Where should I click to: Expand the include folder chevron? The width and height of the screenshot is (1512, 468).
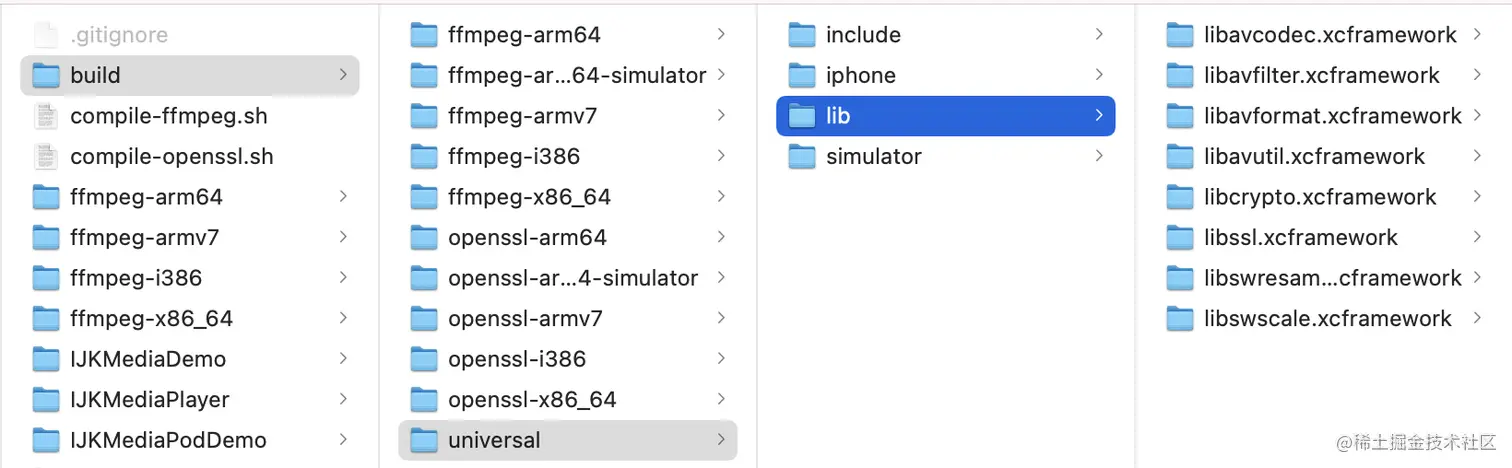pos(1099,35)
